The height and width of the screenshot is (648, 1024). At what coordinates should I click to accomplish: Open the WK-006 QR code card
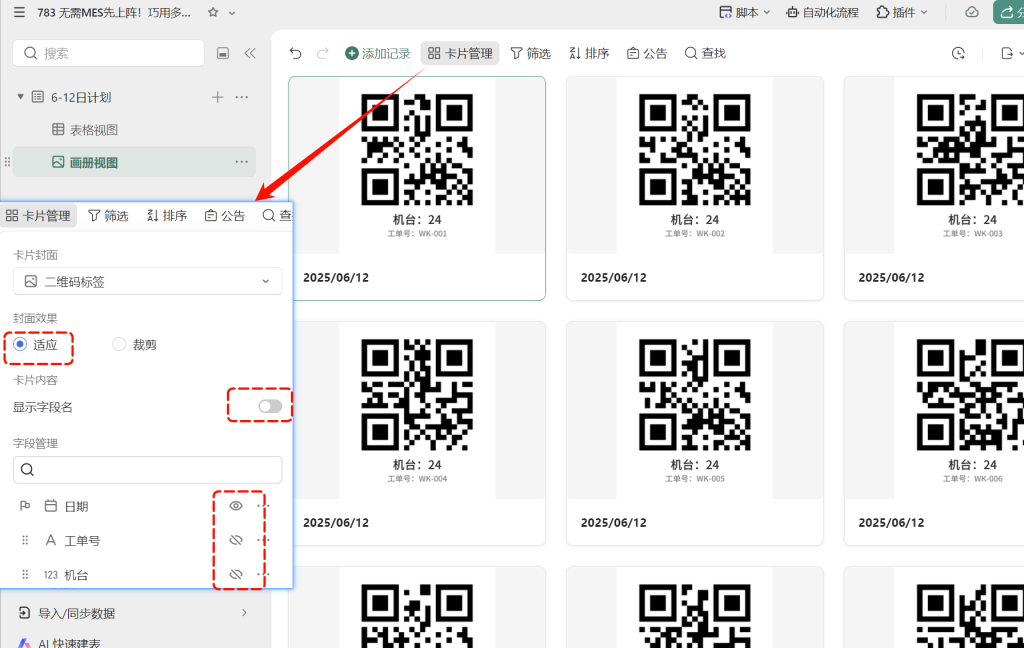pyautogui.click(x=934, y=433)
